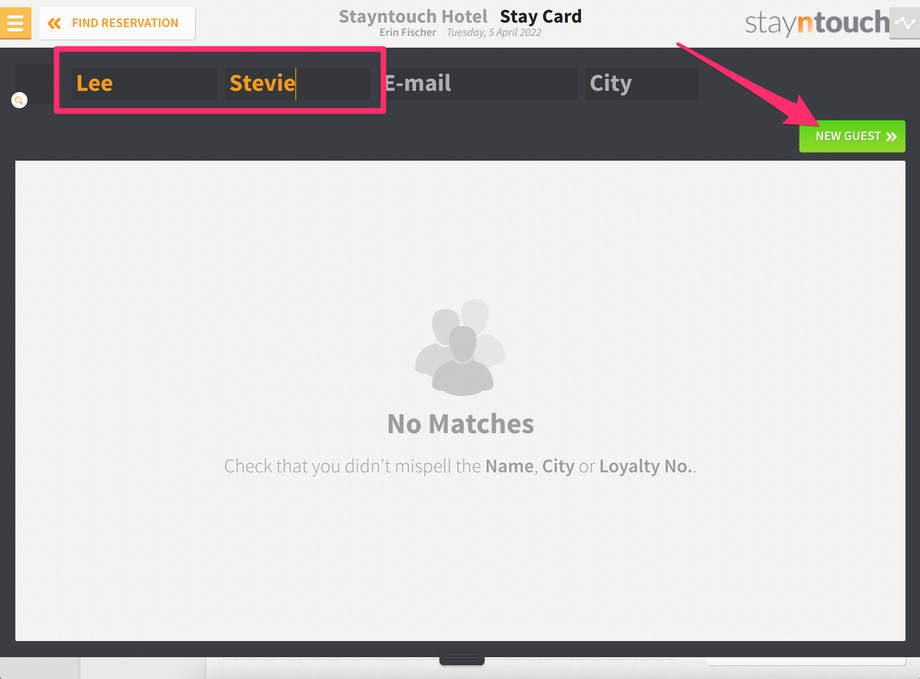Select the E-mail search field
Viewport: 920px width, 679px height.
pos(479,83)
